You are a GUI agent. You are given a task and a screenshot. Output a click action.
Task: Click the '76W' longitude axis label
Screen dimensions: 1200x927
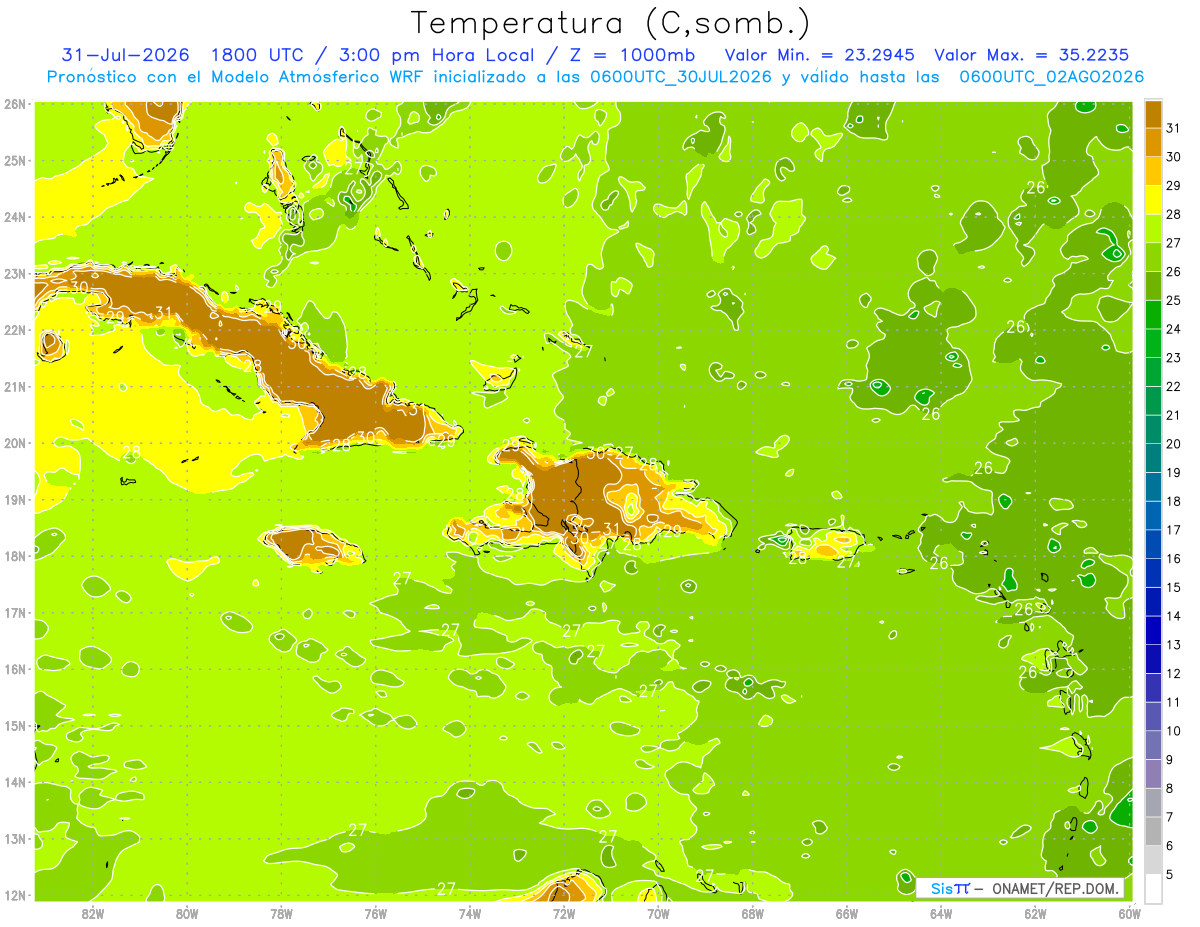(376, 912)
